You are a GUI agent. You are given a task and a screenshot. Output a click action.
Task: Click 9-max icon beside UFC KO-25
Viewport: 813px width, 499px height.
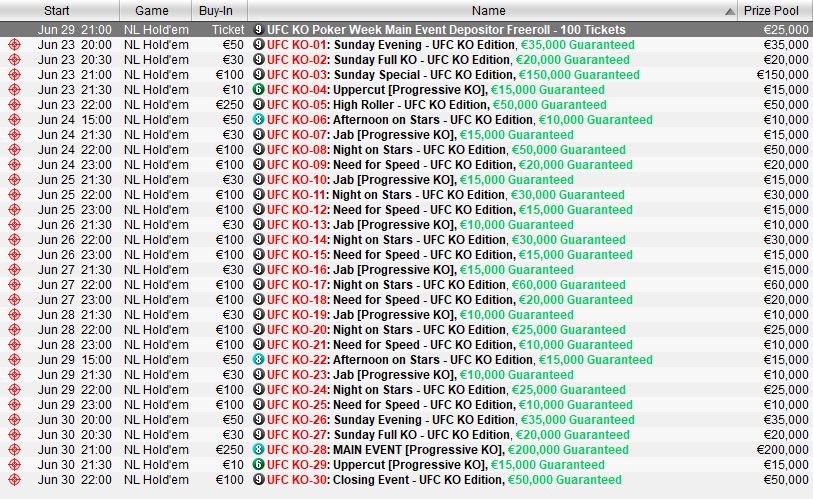click(x=258, y=405)
